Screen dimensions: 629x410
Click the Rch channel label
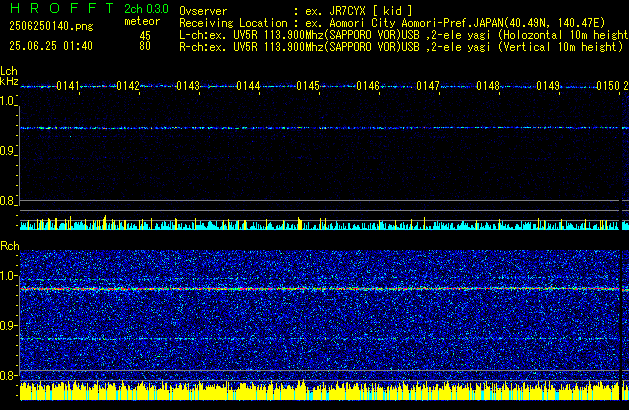point(10,246)
